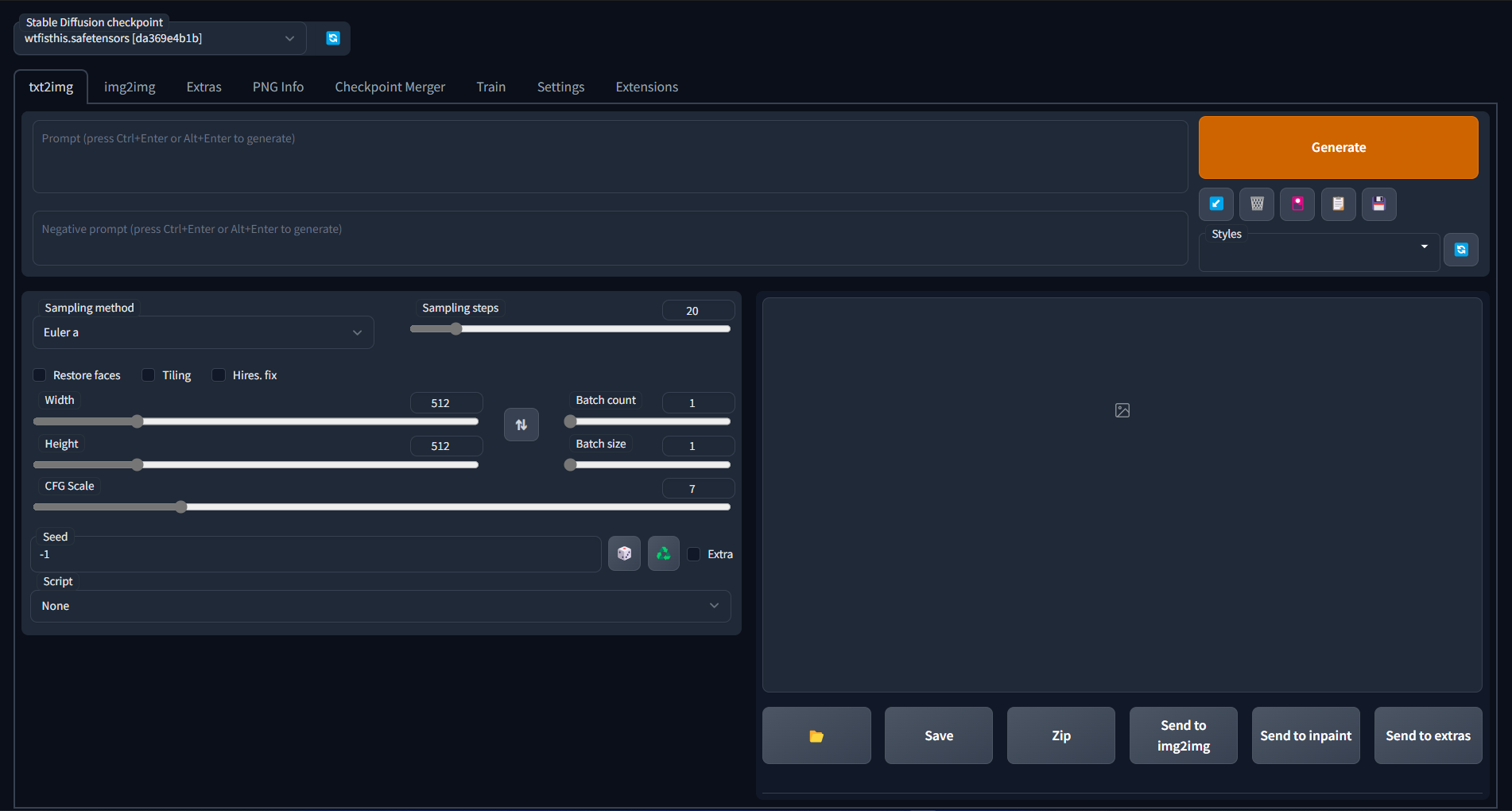Open the Train tab

(x=491, y=87)
